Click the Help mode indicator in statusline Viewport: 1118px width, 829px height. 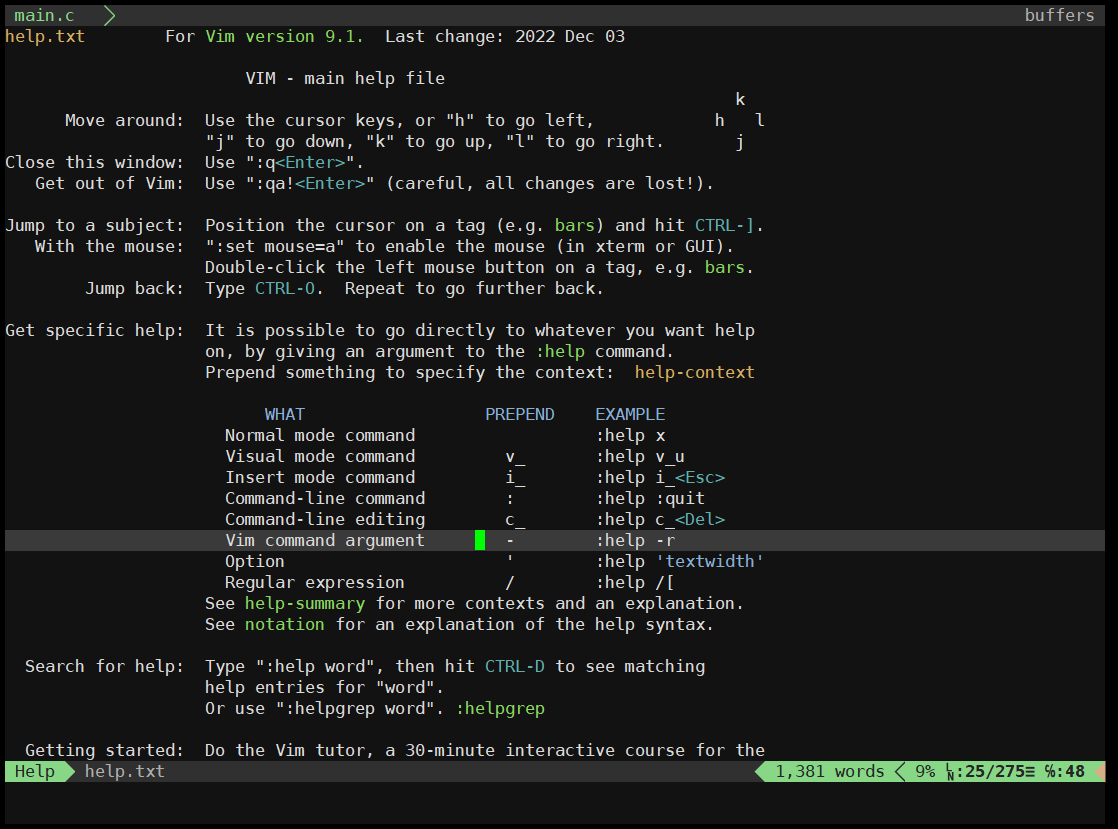tap(34, 771)
